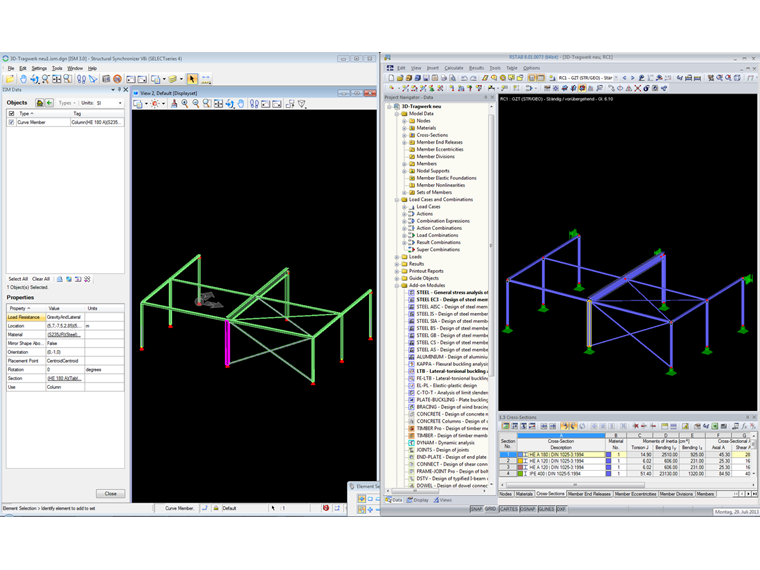
Task: Click the Close button in ISM Data panel
Action: click(111, 493)
